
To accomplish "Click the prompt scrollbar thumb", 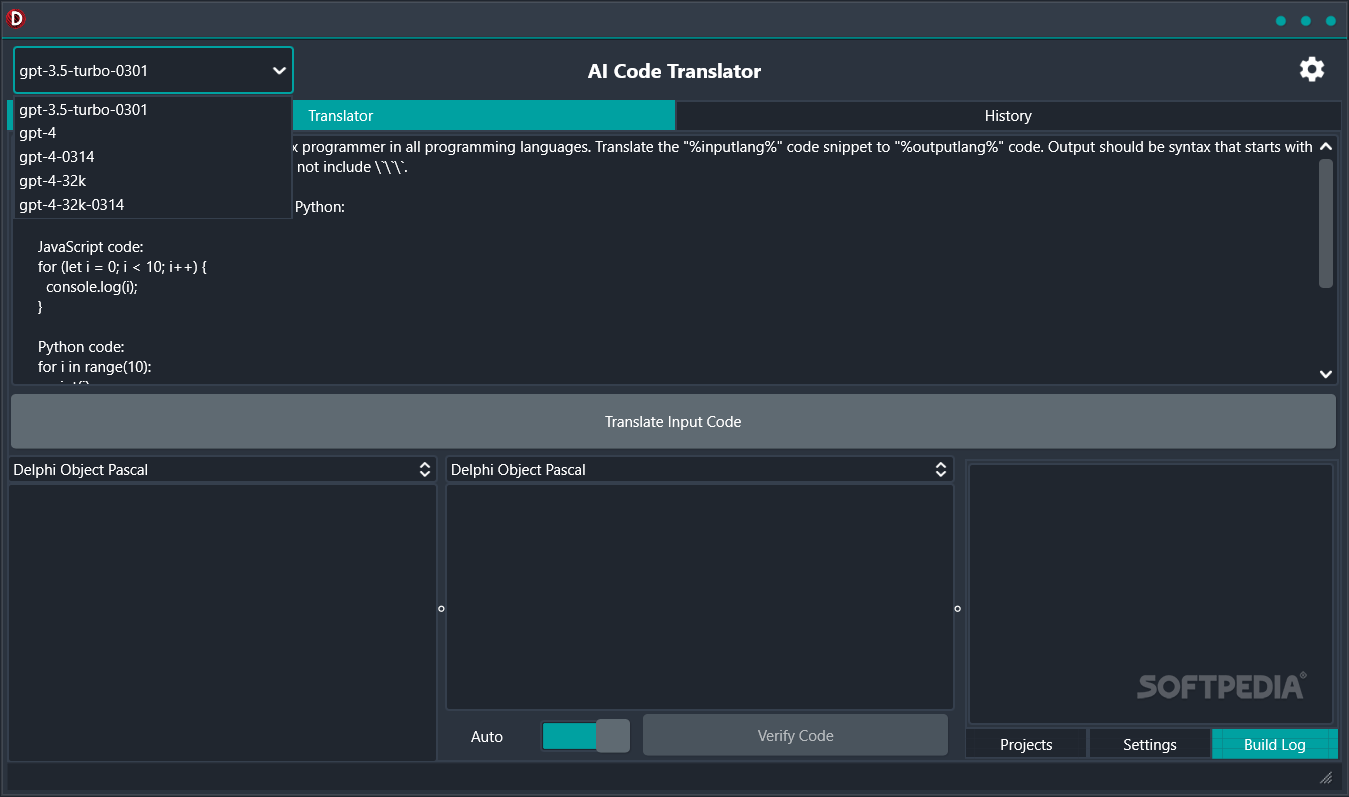I will (x=1326, y=224).
